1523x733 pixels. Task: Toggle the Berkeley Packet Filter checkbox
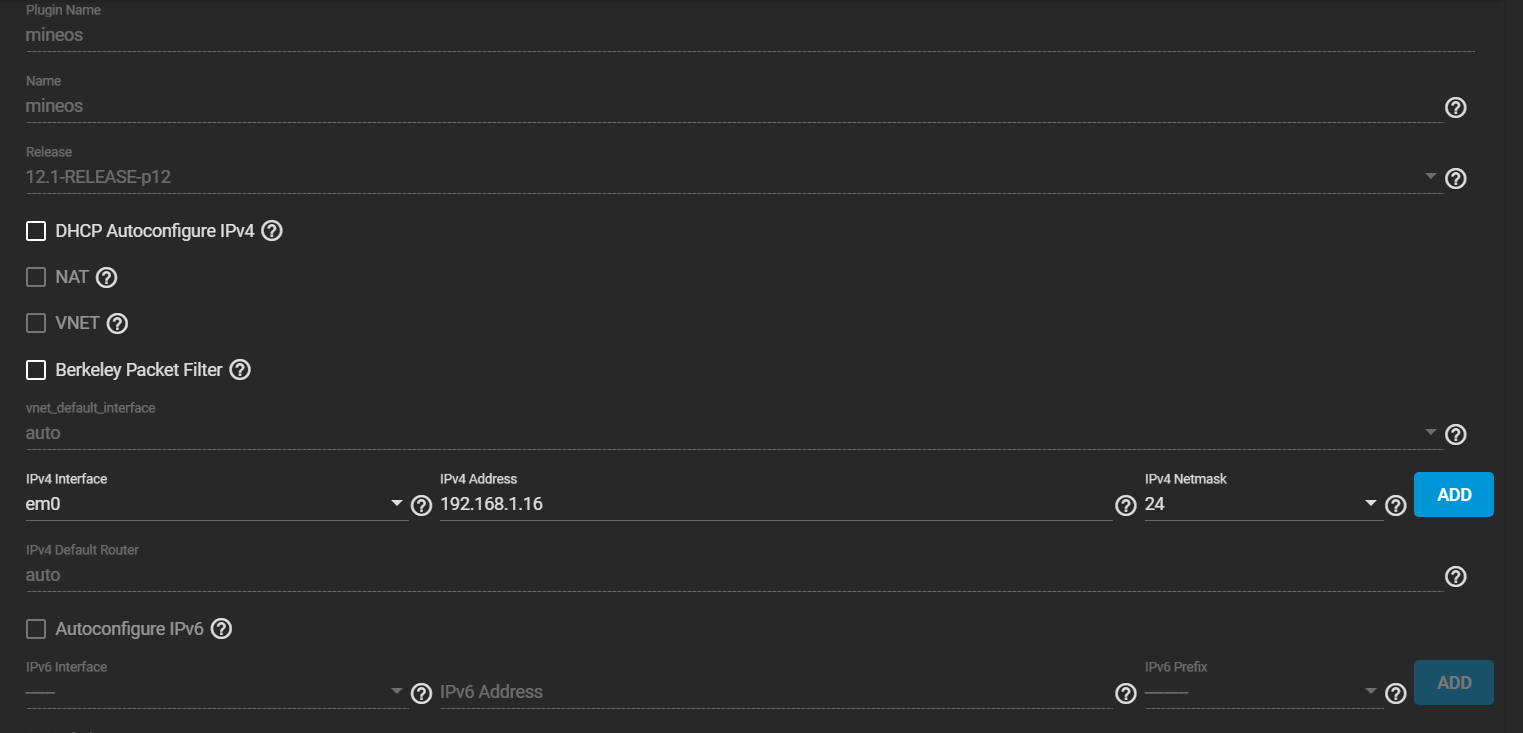click(36, 370)
